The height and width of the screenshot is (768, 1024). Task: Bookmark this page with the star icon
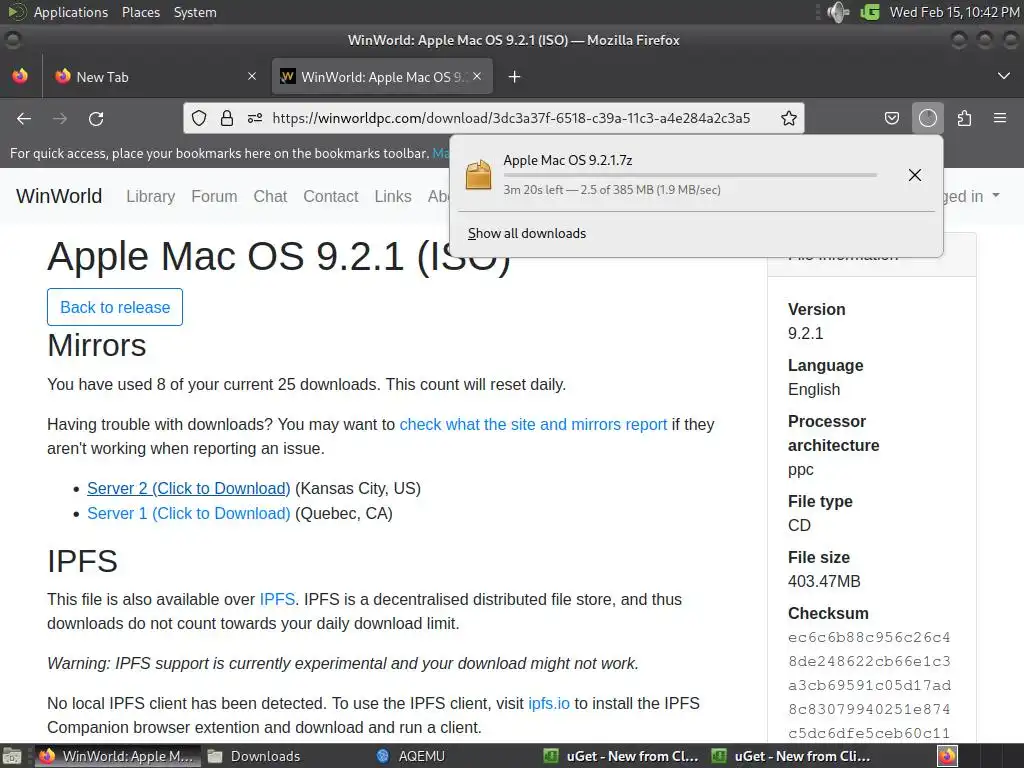[x=789, y=118]
